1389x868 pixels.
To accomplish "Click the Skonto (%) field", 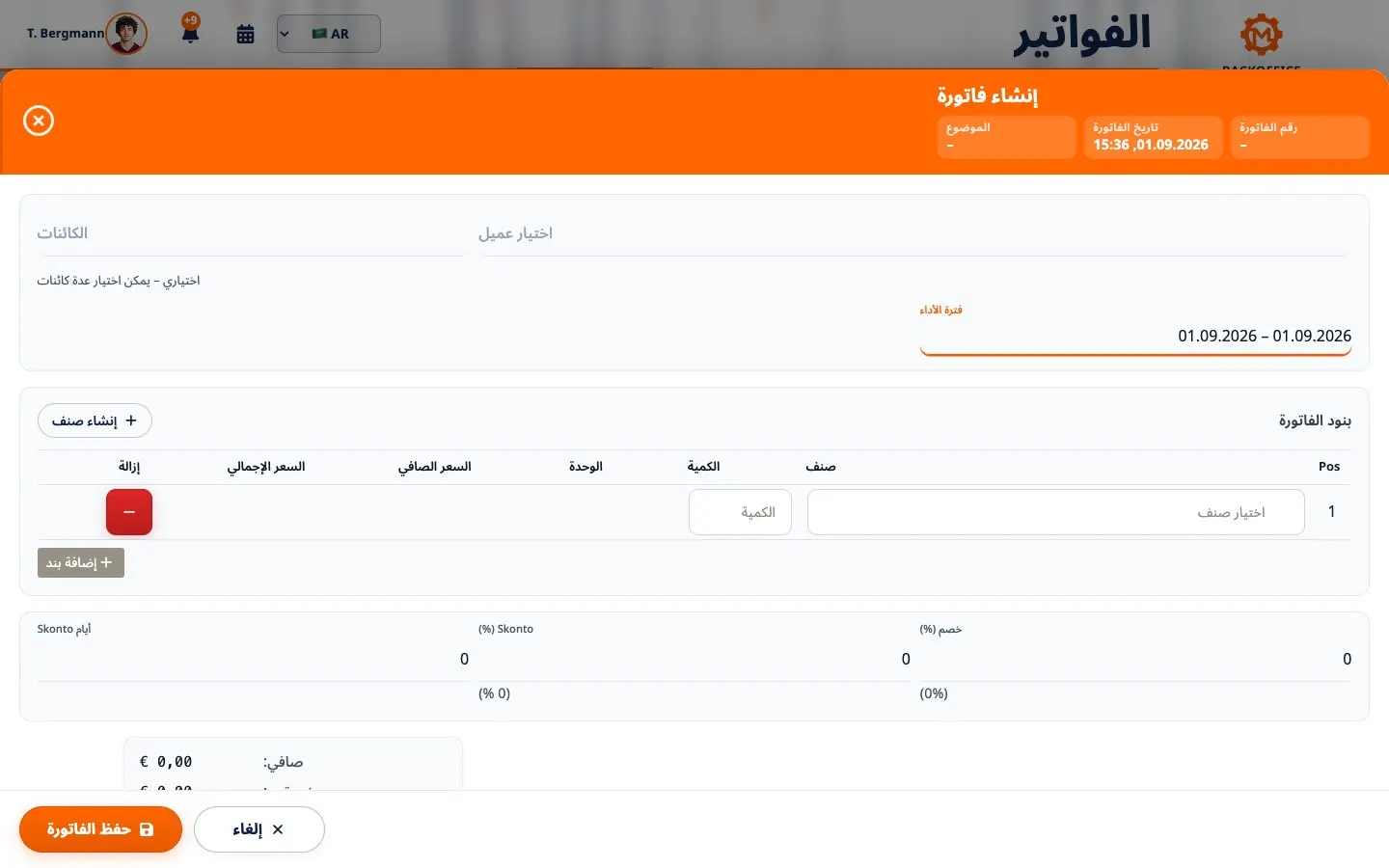I will [x=694, y=659].
